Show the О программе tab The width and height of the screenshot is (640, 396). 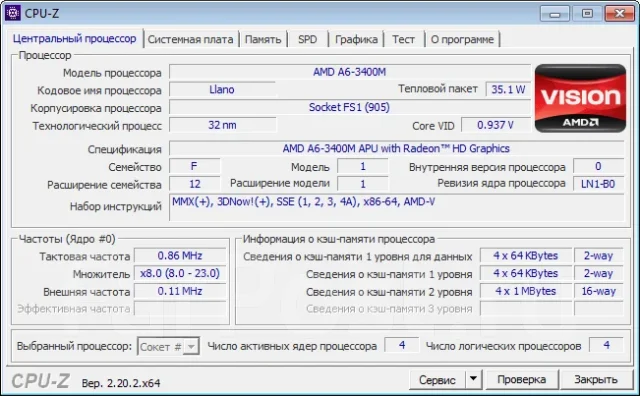[462, 39]
